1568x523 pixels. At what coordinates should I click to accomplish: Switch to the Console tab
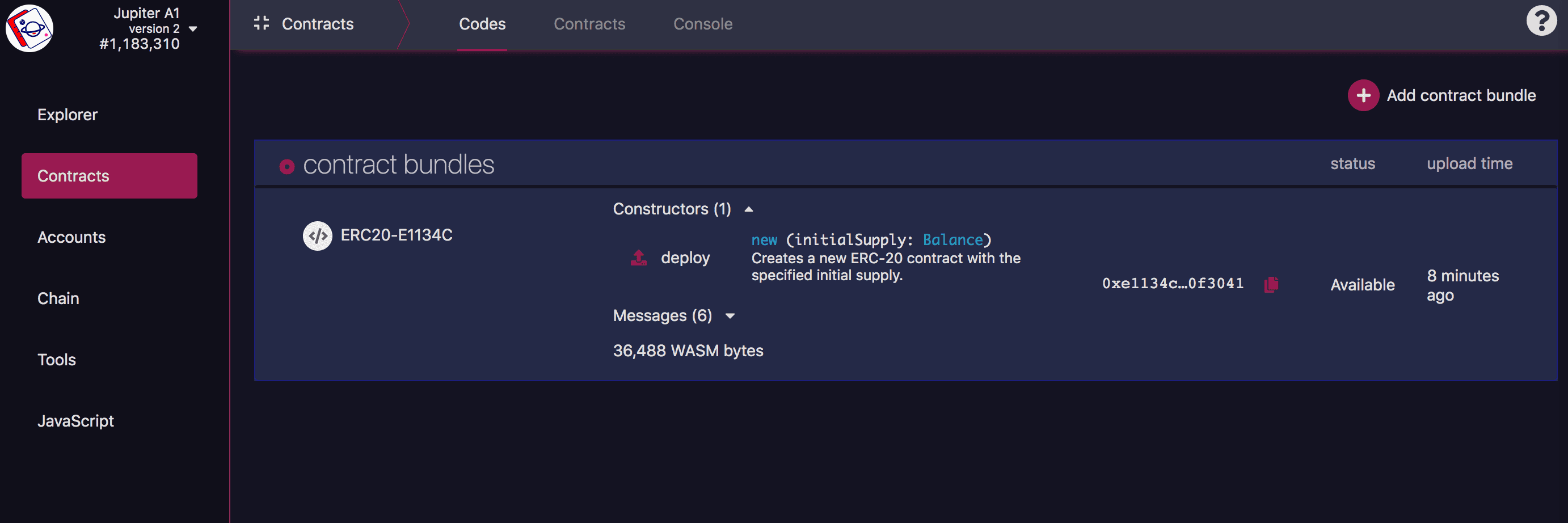(702, 24)
